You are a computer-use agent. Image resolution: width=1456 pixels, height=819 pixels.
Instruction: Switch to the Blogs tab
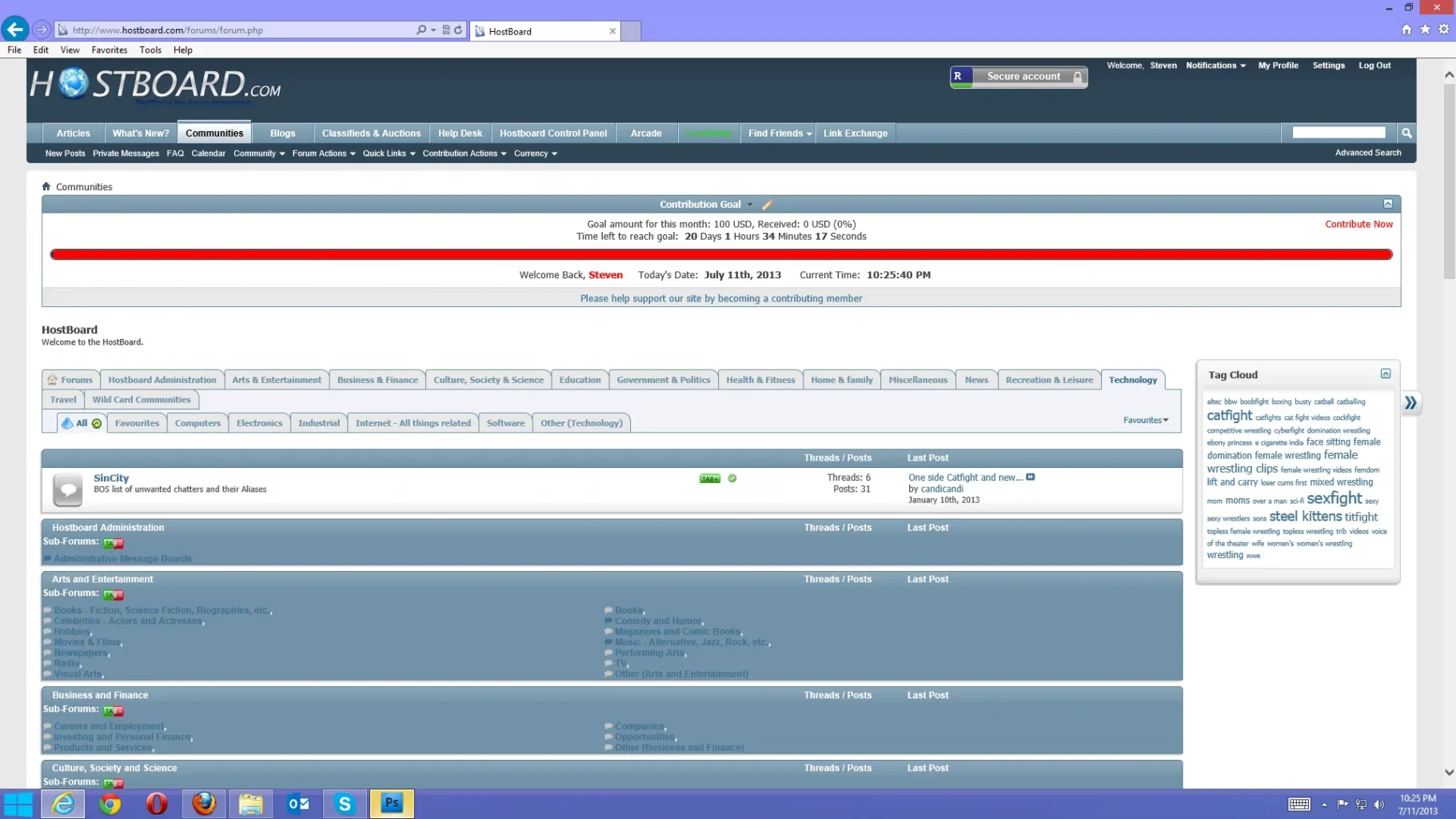point(283,133)
